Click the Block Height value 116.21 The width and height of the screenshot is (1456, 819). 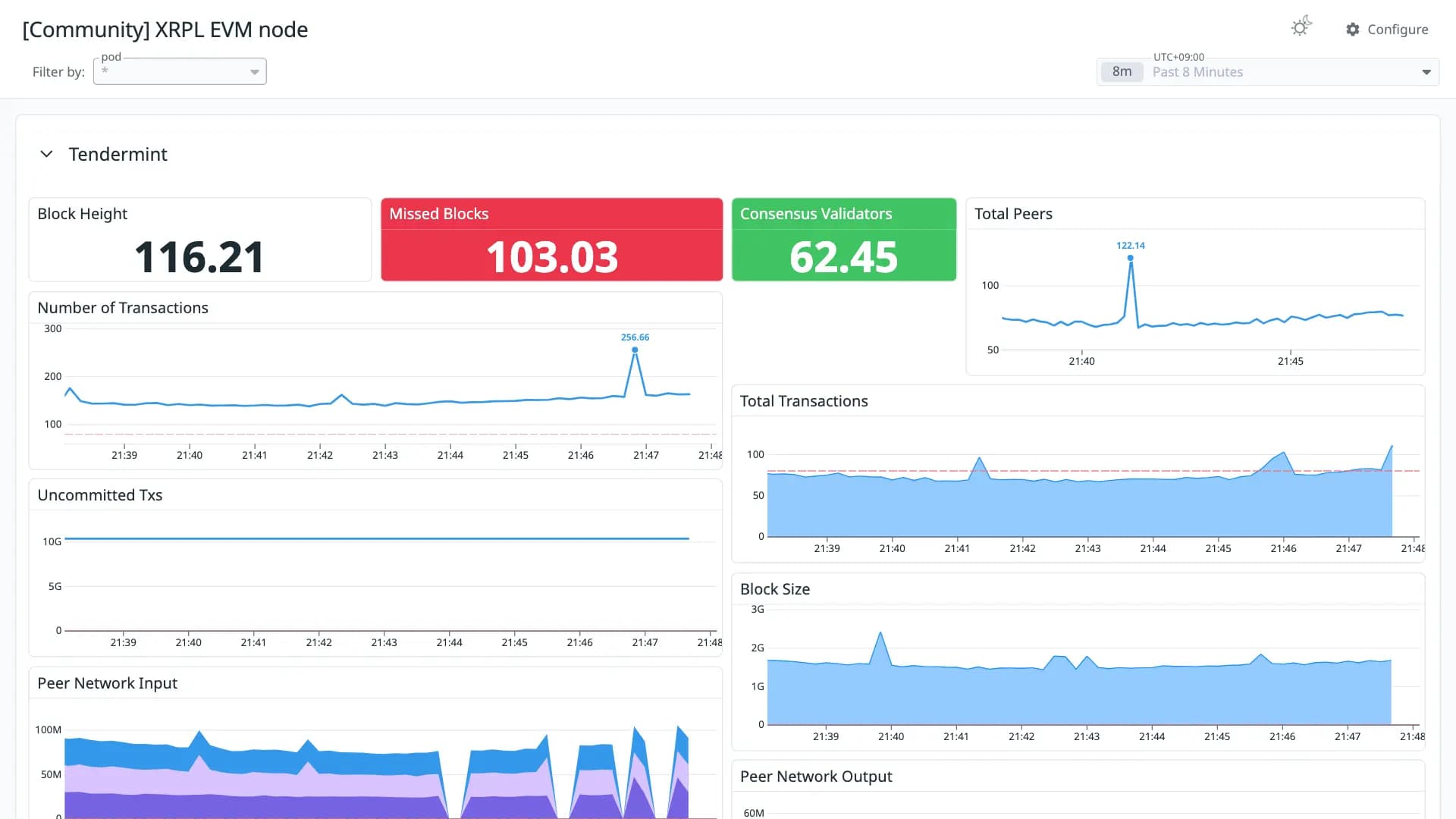(199, 257)
